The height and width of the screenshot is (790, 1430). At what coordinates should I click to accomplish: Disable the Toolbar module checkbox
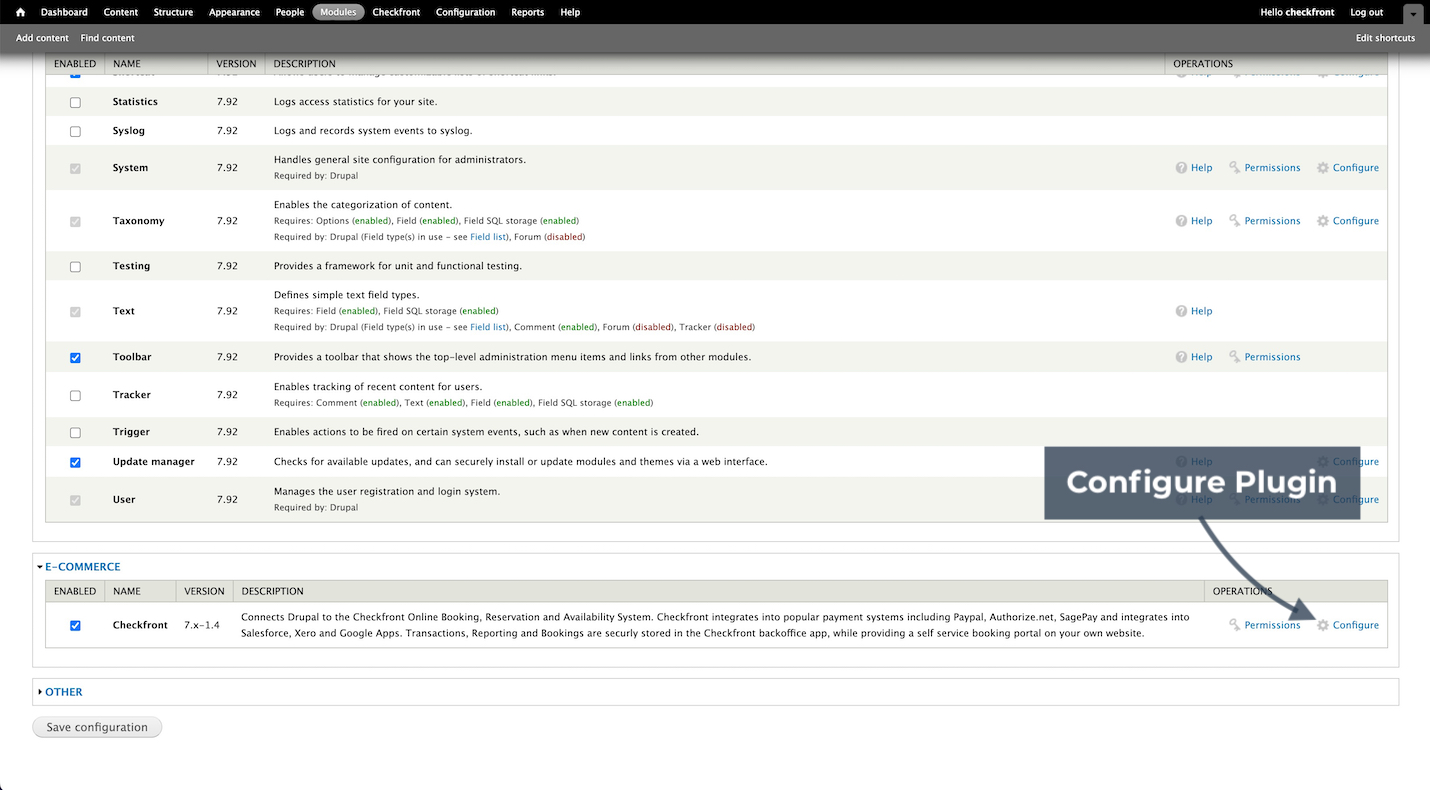[x=75, y=357]
